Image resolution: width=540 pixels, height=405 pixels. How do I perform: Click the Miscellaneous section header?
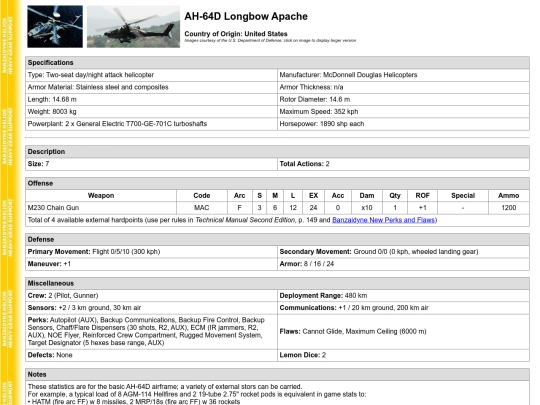(277, 283)
